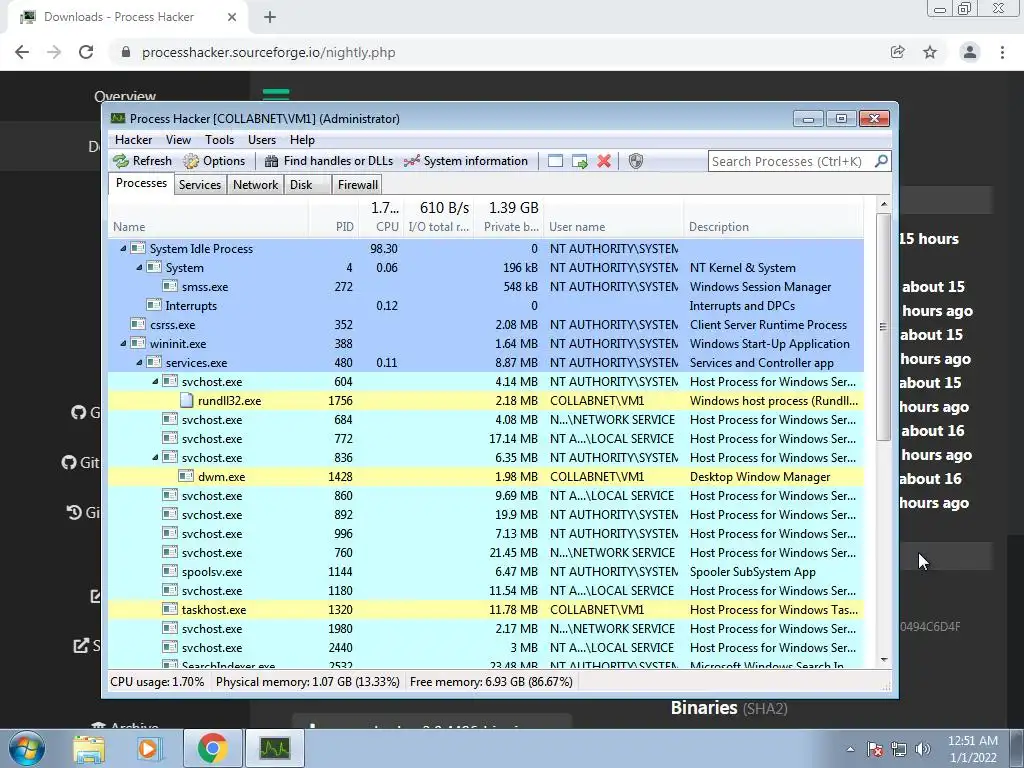1024x768 pixels.
Task: Collapse svchost.exe PID 604 node
Action: point(155,381)
